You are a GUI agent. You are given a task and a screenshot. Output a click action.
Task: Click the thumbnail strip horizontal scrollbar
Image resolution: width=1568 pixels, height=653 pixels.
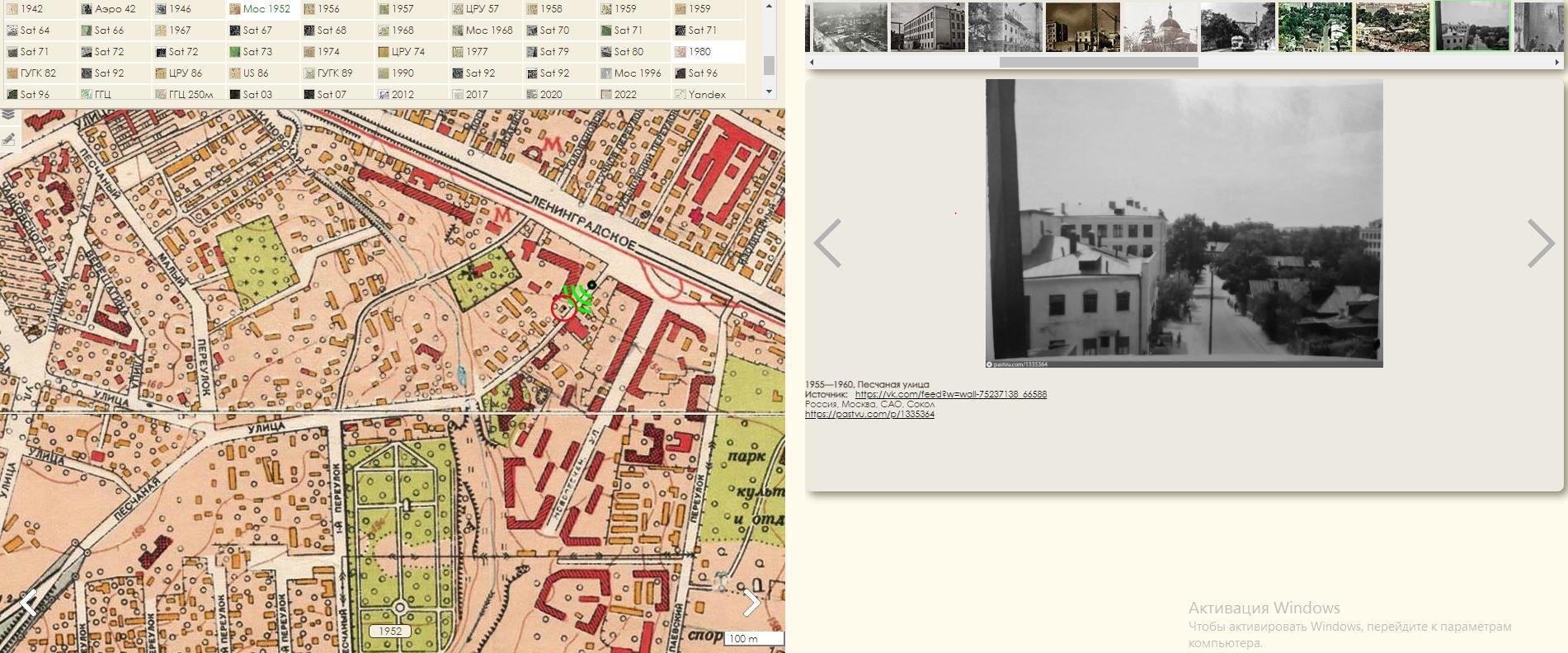[1098, 62]
